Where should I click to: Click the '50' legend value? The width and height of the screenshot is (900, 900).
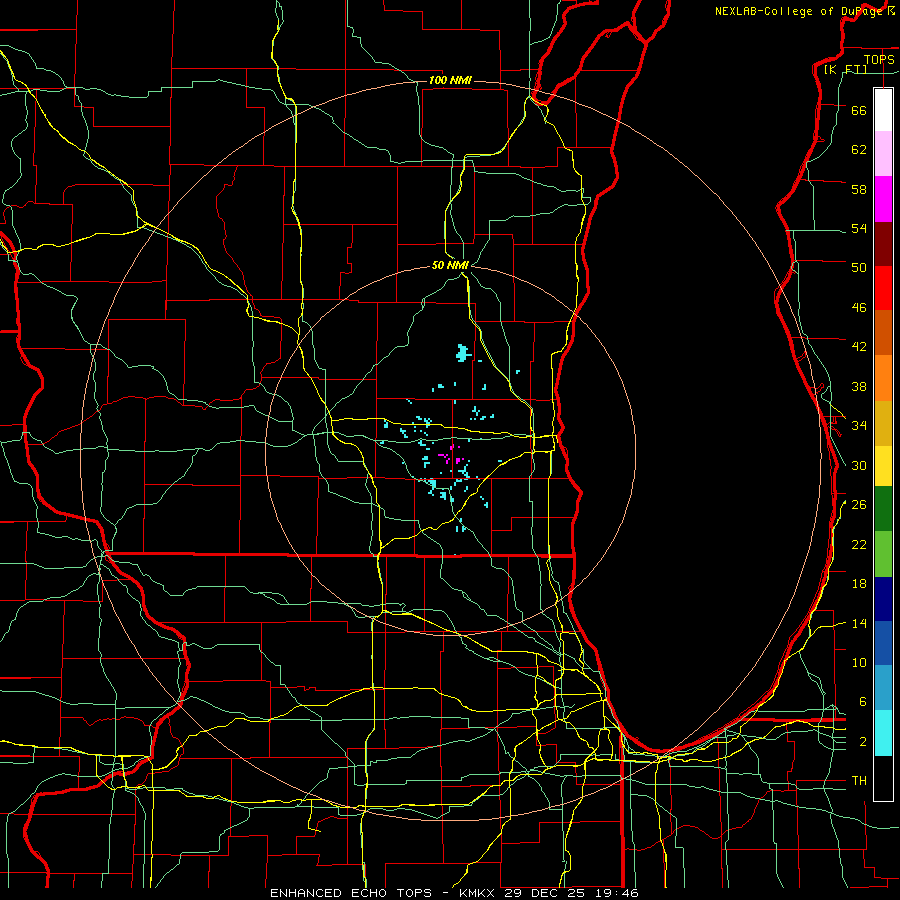pos(859,268)
